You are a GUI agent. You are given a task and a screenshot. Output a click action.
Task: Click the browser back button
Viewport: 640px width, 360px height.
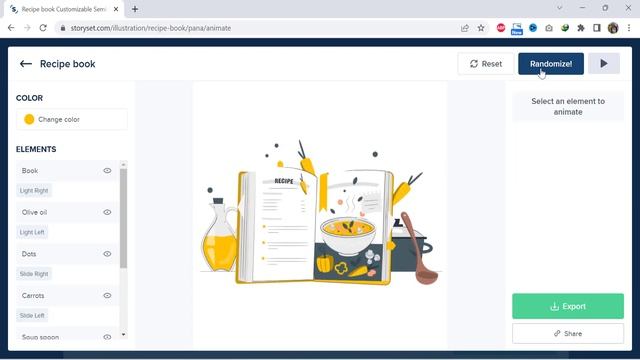(11, 28)
